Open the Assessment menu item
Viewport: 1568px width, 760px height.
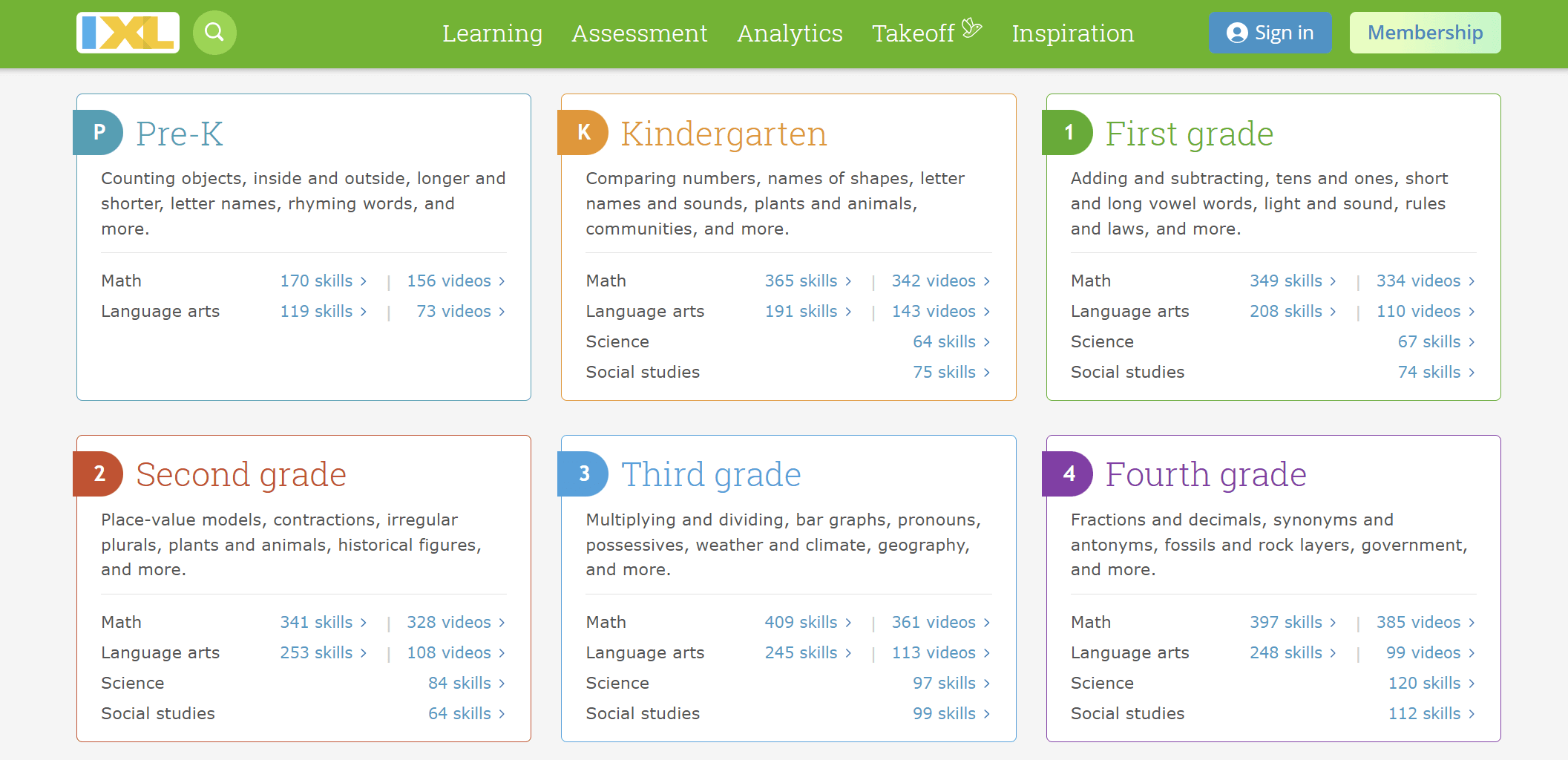(x=639, y=33)
